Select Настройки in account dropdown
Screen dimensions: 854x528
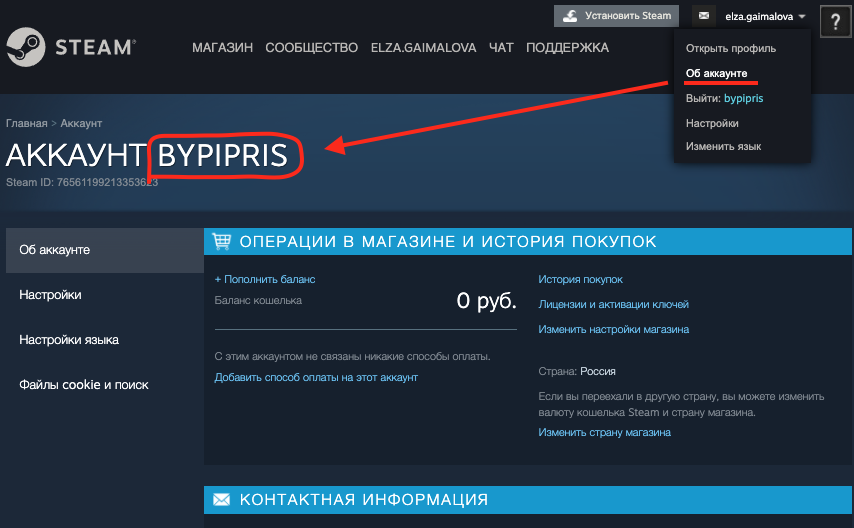click(x=712, y=123)
